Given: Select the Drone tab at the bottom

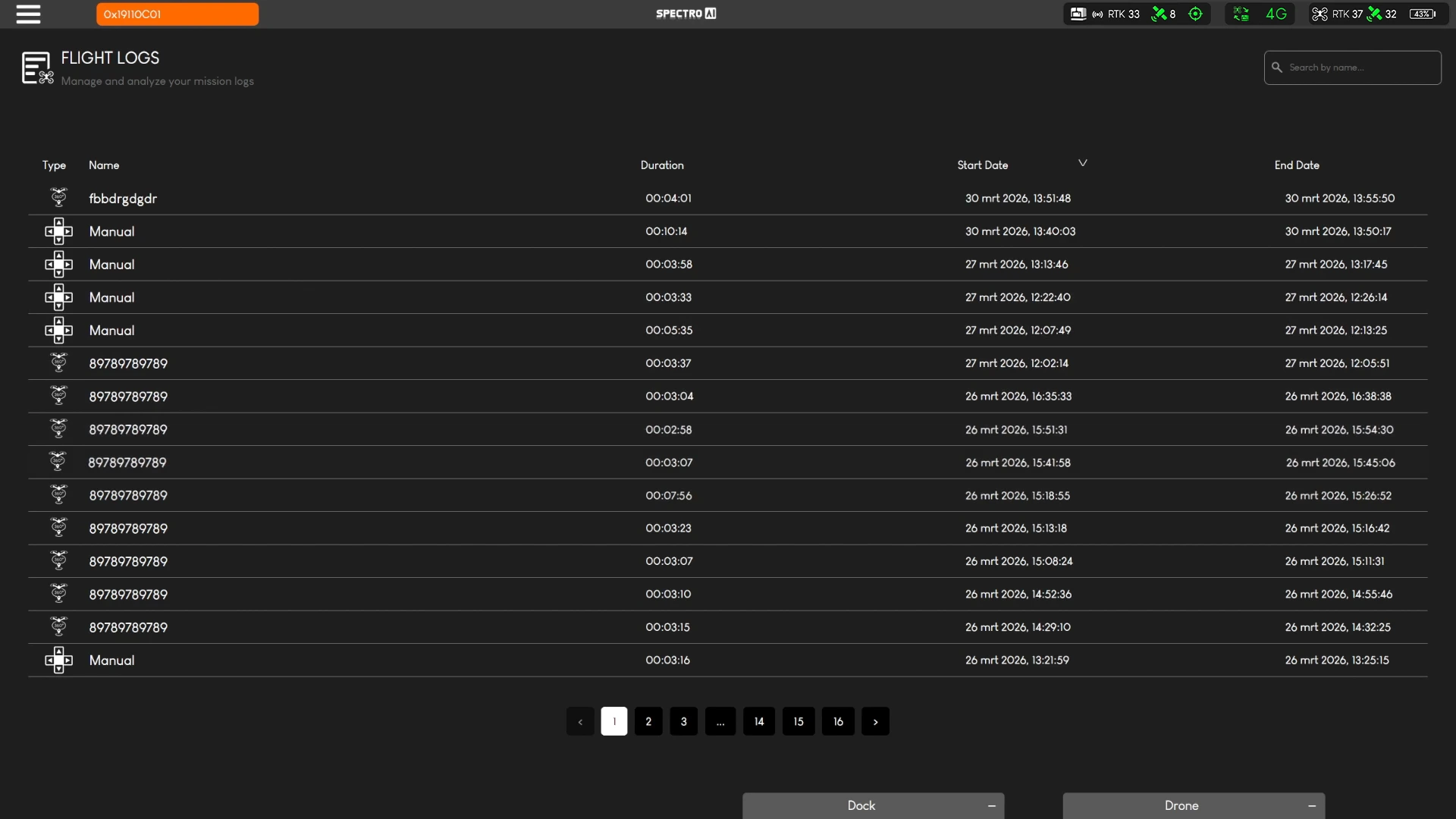Looking at the screenshot, I should 1181,805.
